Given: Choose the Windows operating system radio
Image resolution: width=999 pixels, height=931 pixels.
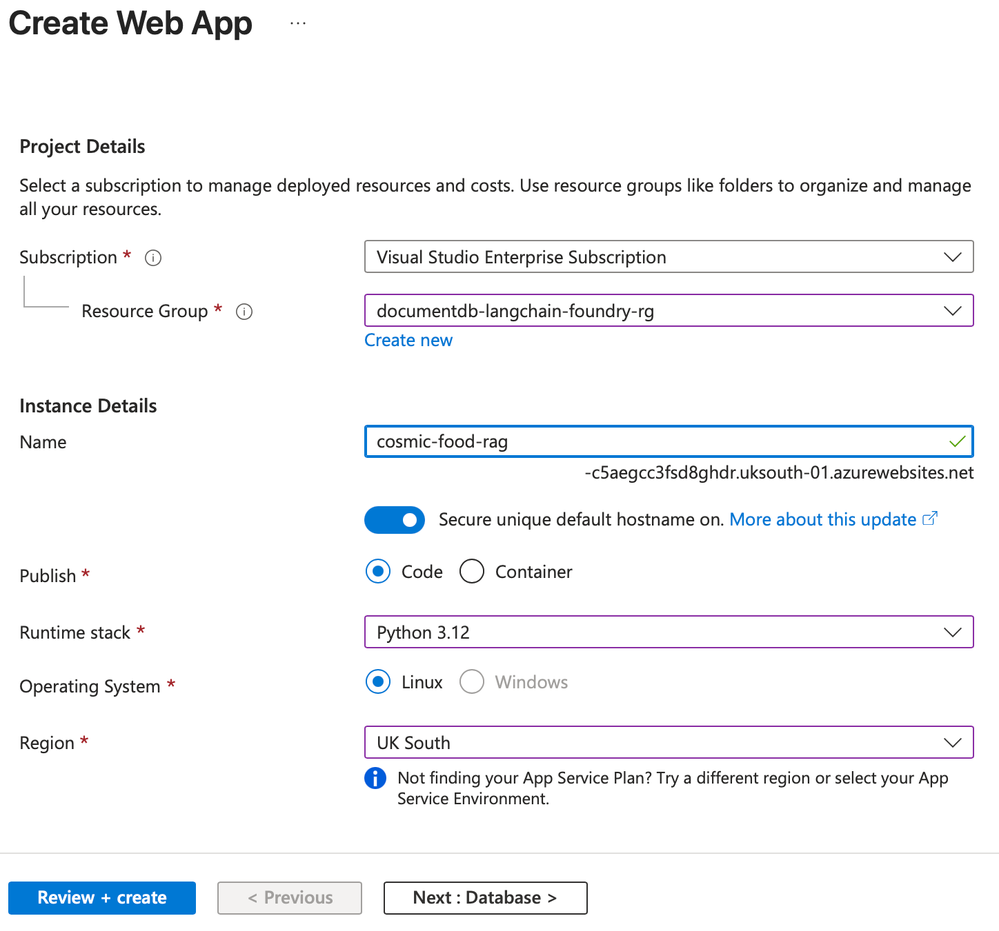Looking at the screenshot, I should click(x=472, y=682).
